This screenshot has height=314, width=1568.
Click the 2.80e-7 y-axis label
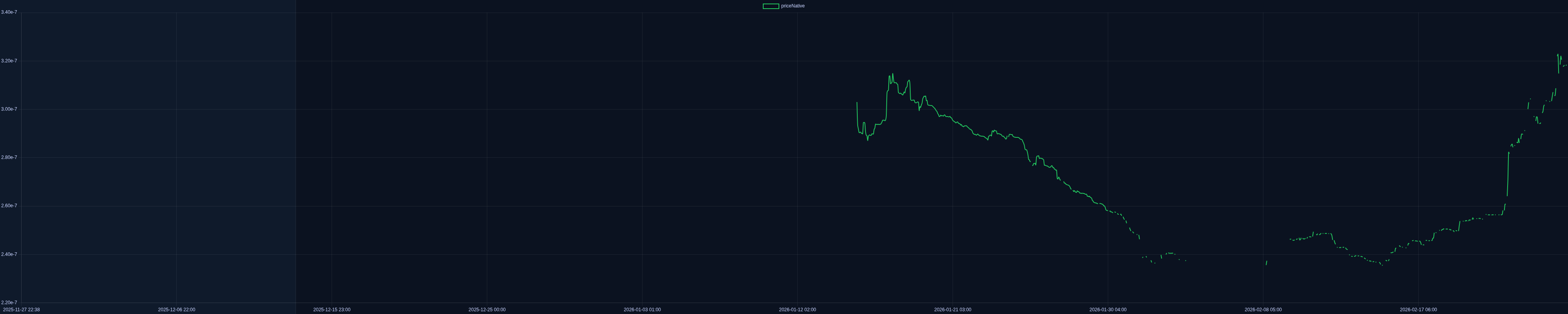pos(9,157)
